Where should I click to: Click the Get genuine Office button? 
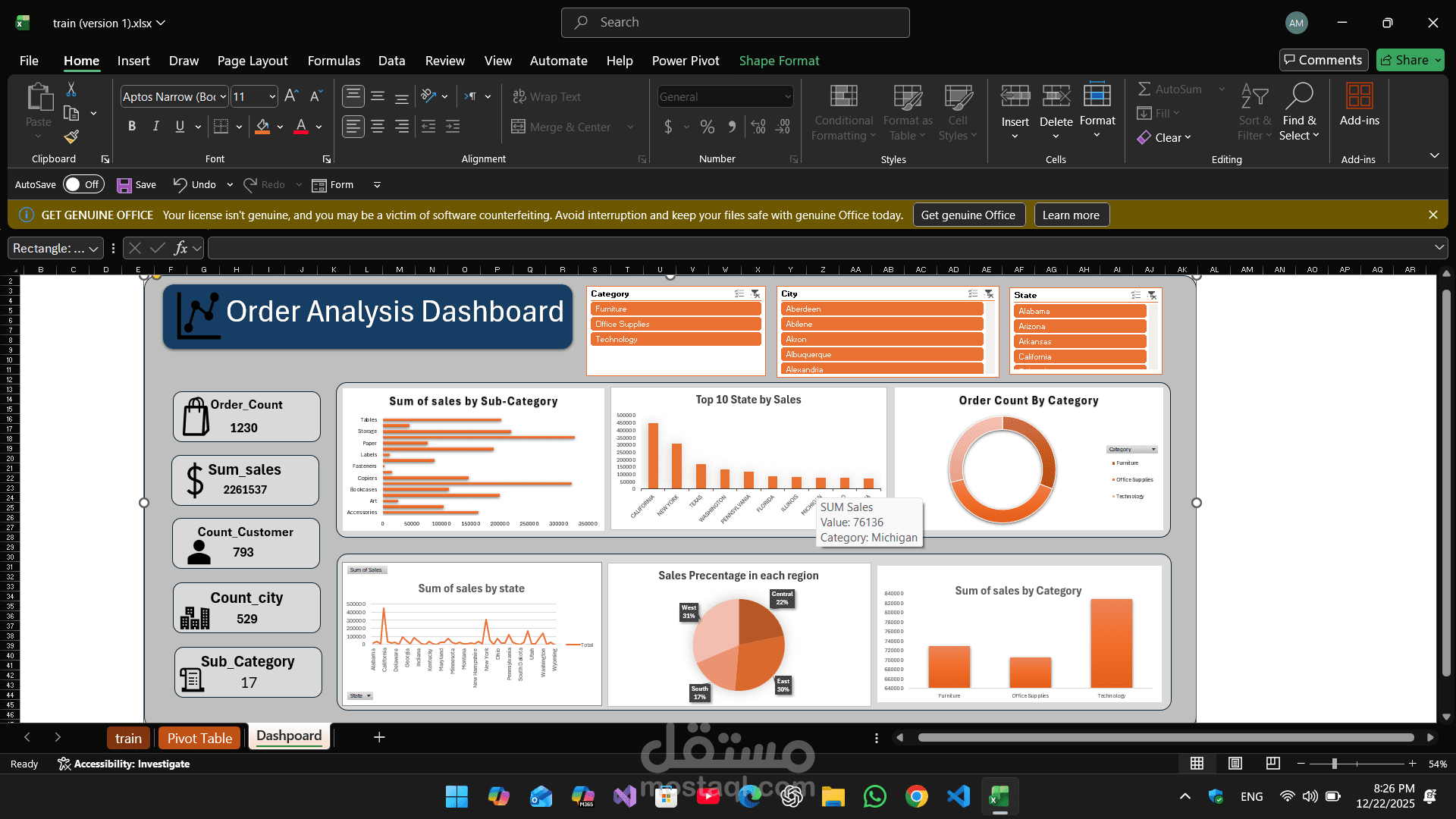[x=968, y=215]
